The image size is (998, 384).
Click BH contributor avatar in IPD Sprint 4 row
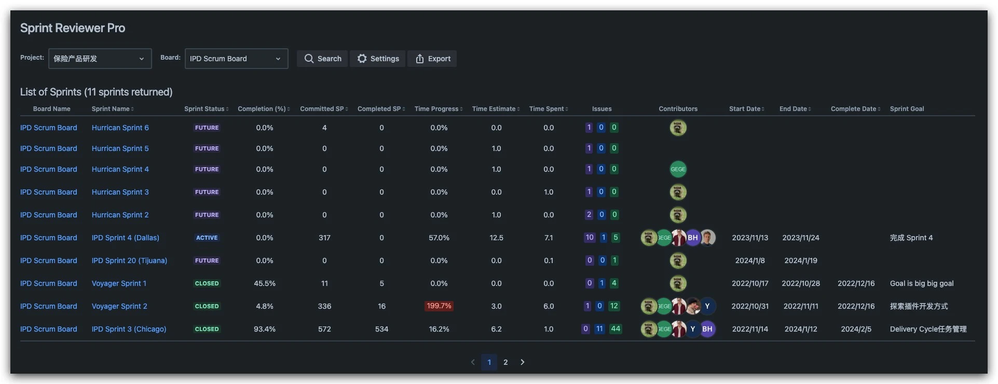tap(693, 238)
